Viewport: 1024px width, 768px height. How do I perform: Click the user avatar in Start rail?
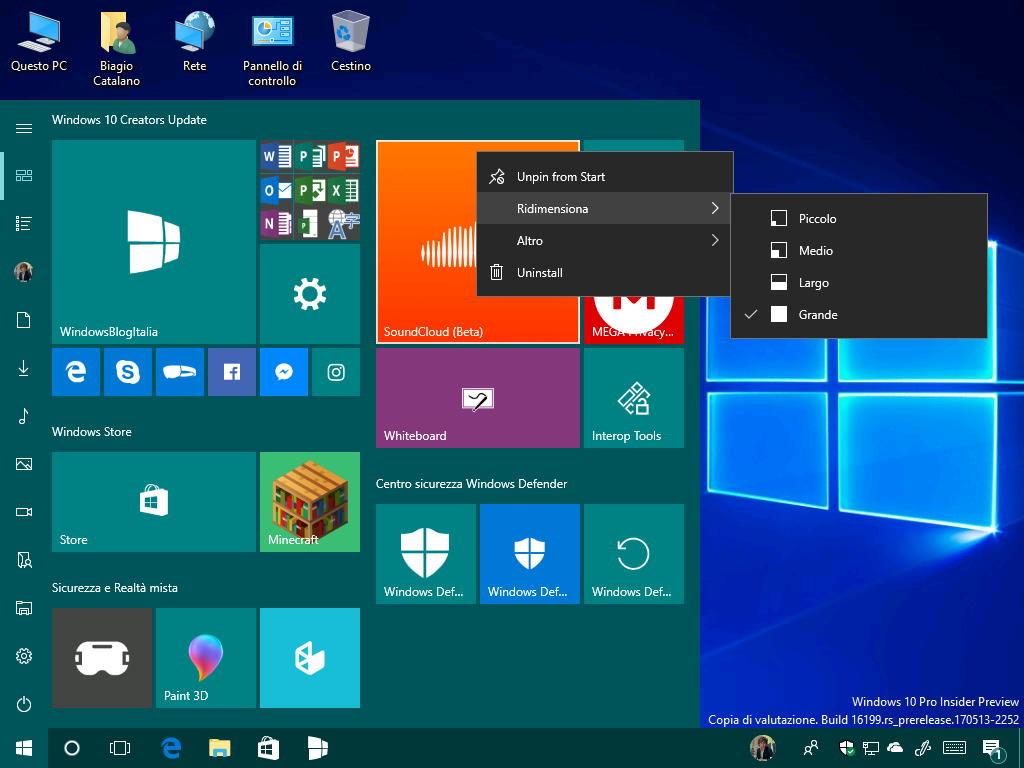coord(24,272)
